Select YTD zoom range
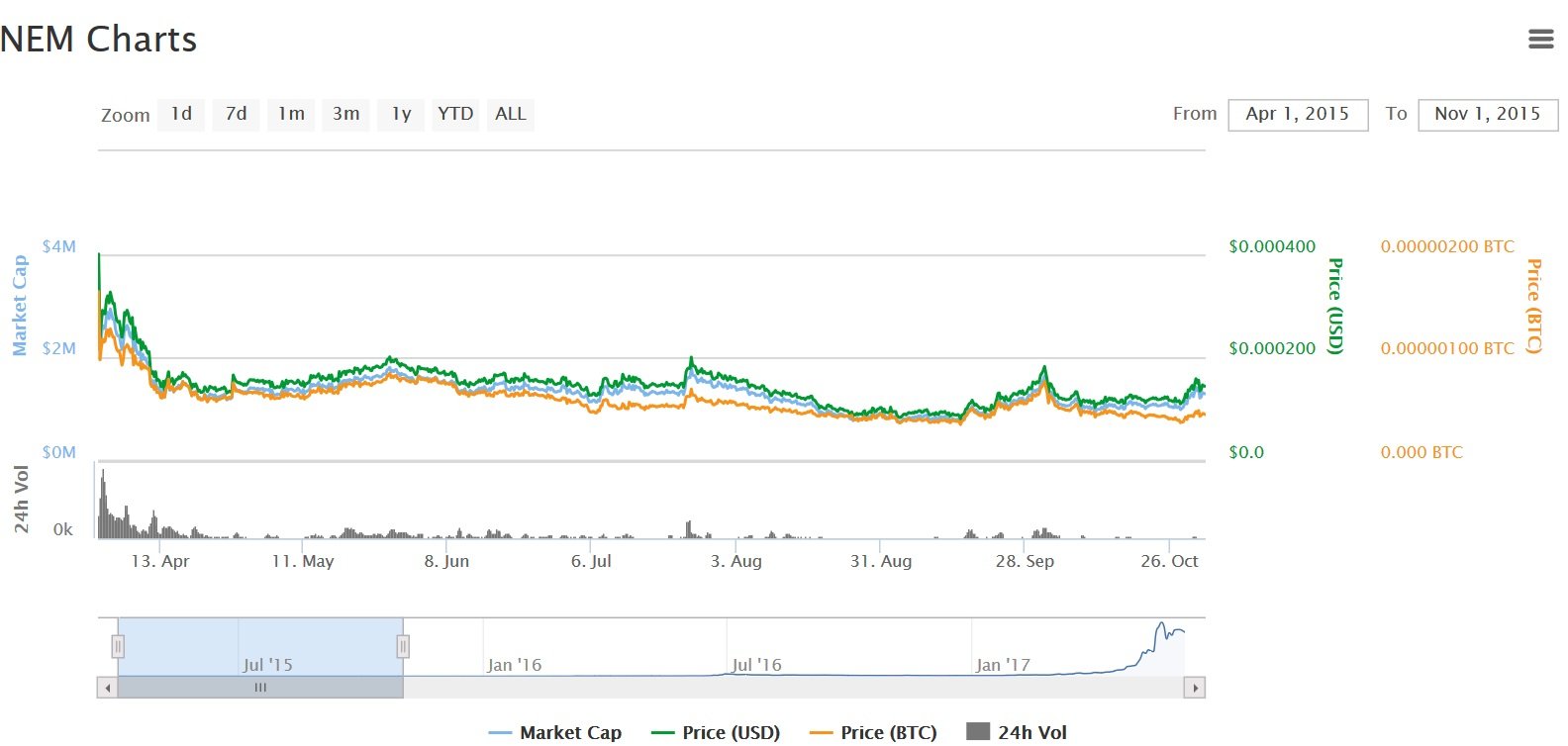 455,115
